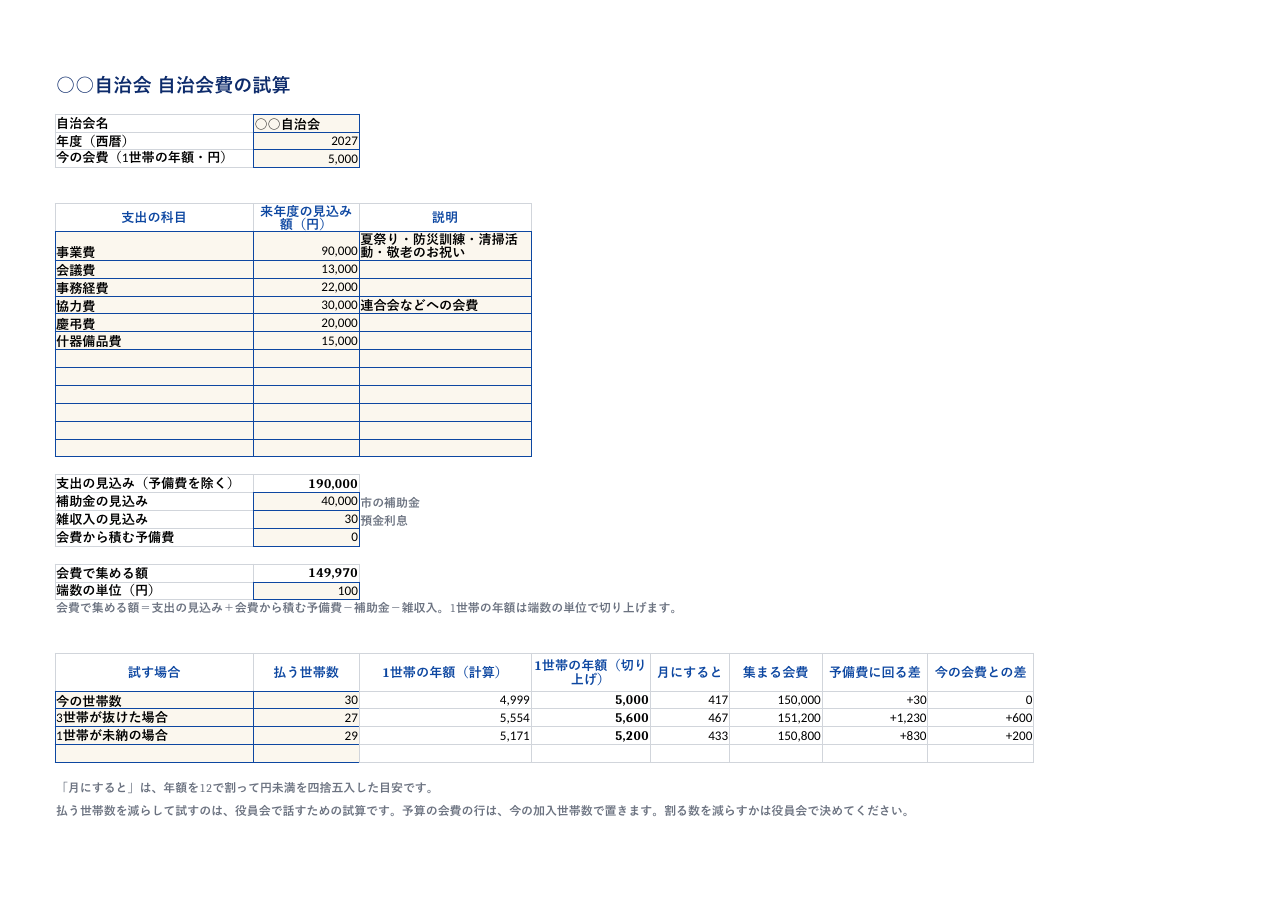Screen dimensions: 1287x910
Task: Select the 月にすると column header
Action: click(690, 673)
